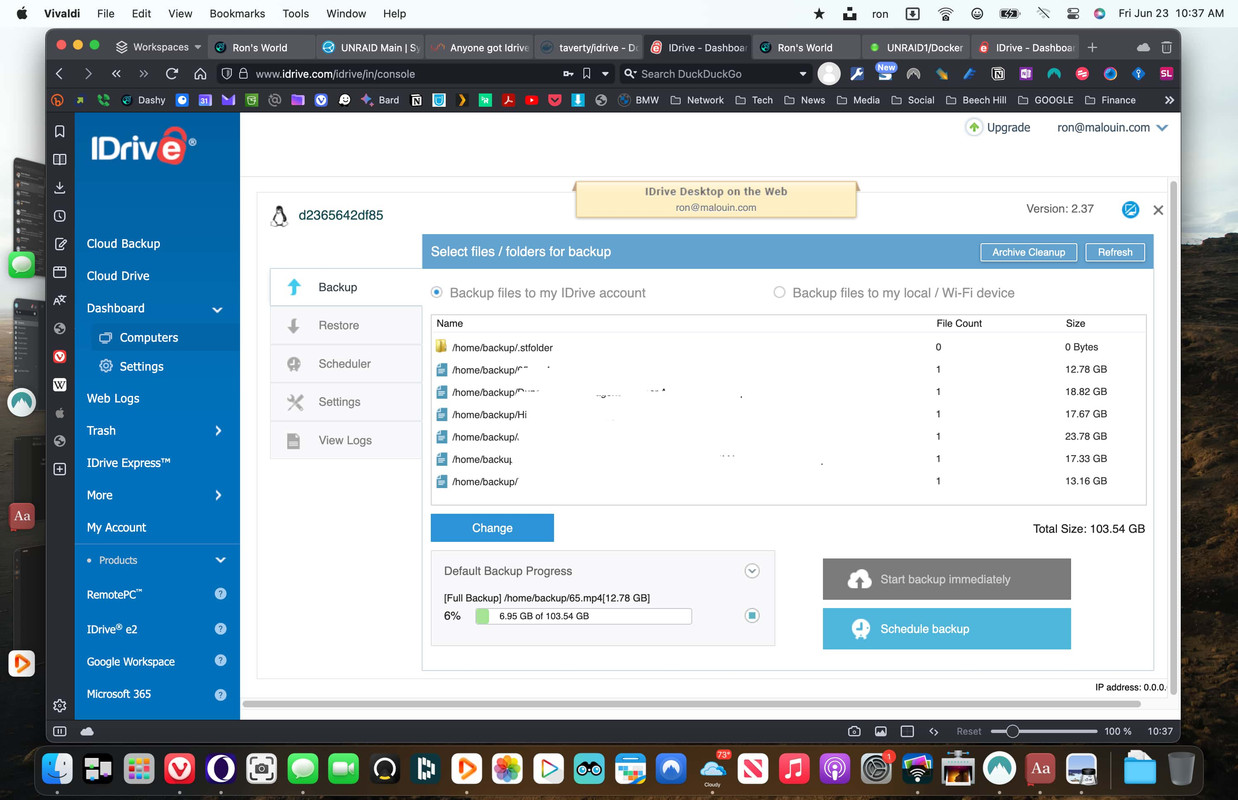Viewport: 1238px width, 800px height.
Task: Open Vivaldi settings gear in the side panel
Action: point(60,705)
